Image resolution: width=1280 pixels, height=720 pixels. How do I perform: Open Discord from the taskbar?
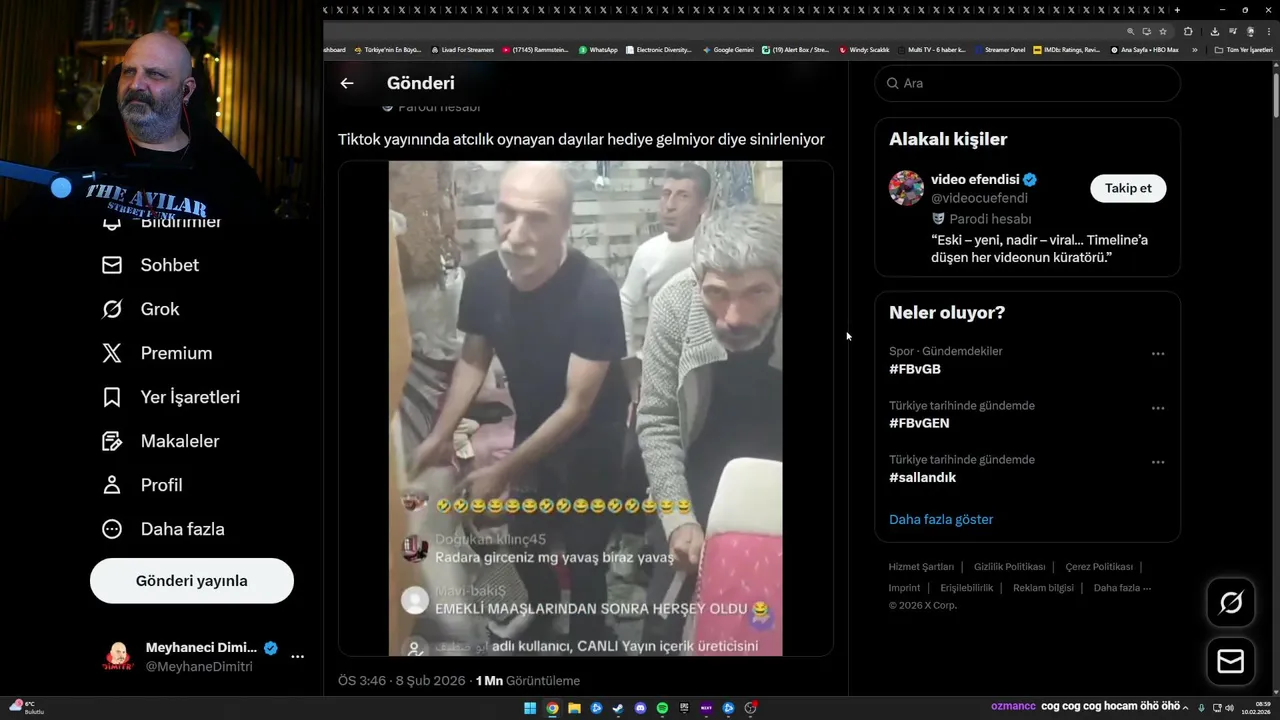tap(640, 708)
